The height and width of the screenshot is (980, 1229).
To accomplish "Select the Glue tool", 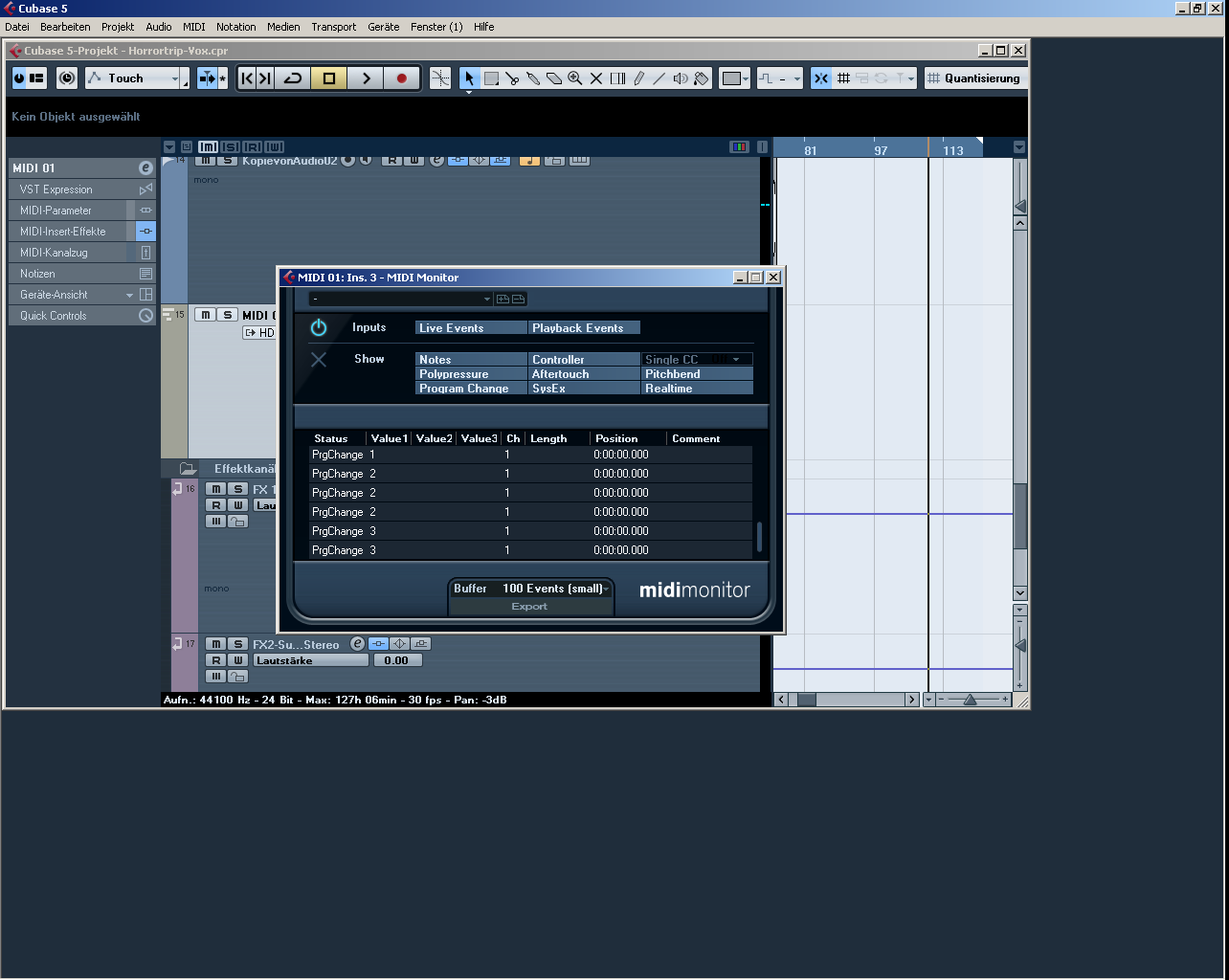I will (533, 78).
